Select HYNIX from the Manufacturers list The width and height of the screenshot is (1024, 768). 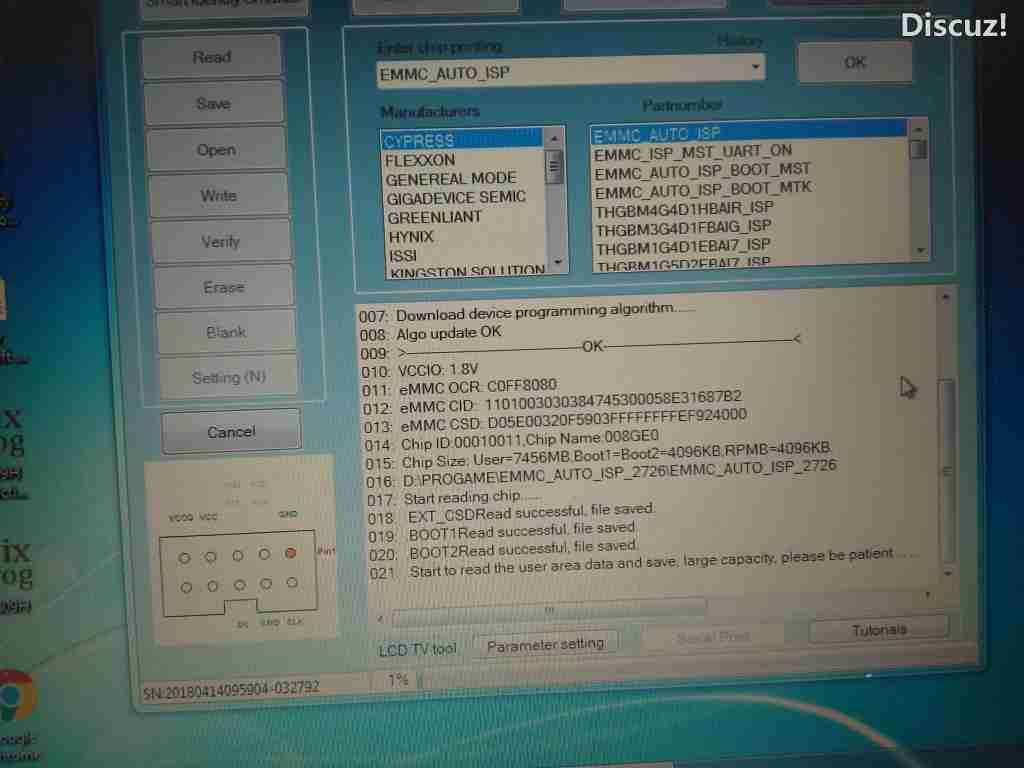tap(411, 236)
